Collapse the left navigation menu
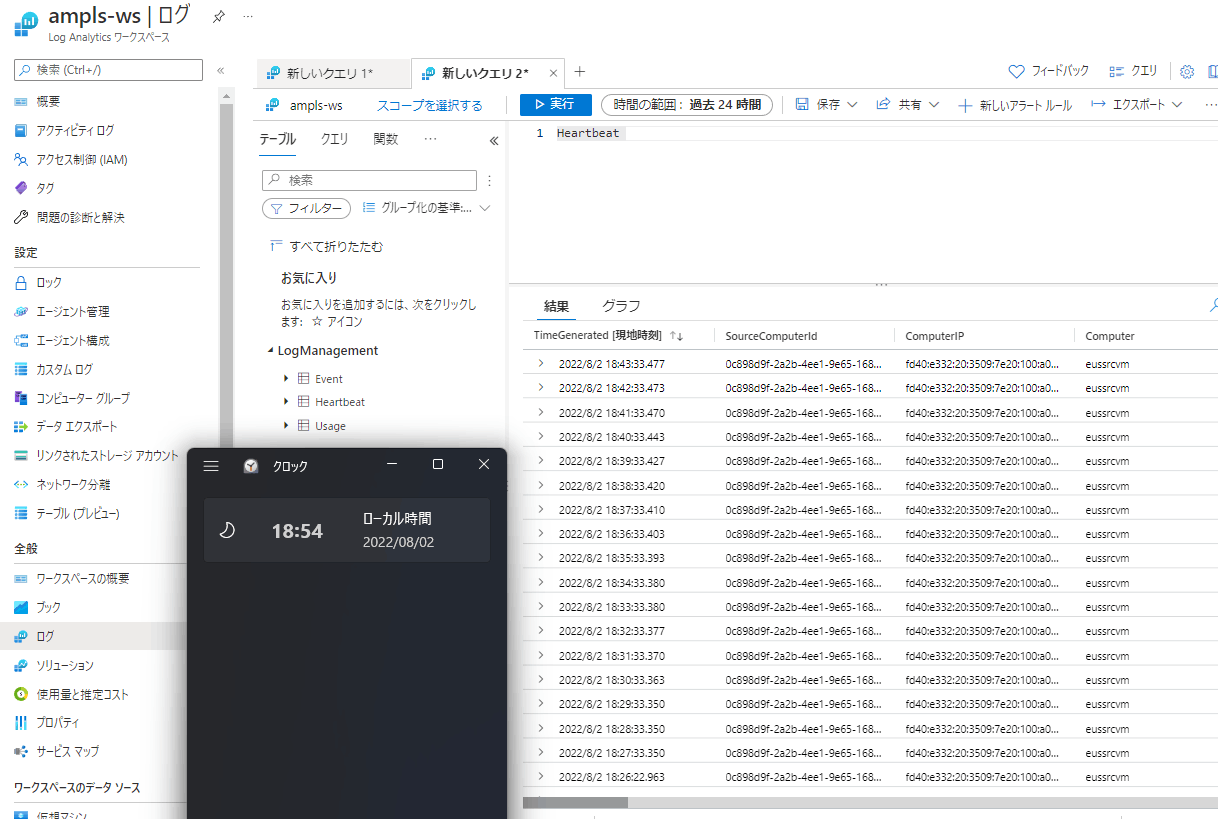The height and width of the screenshot is (819, 1218). (x=220, y=70)
